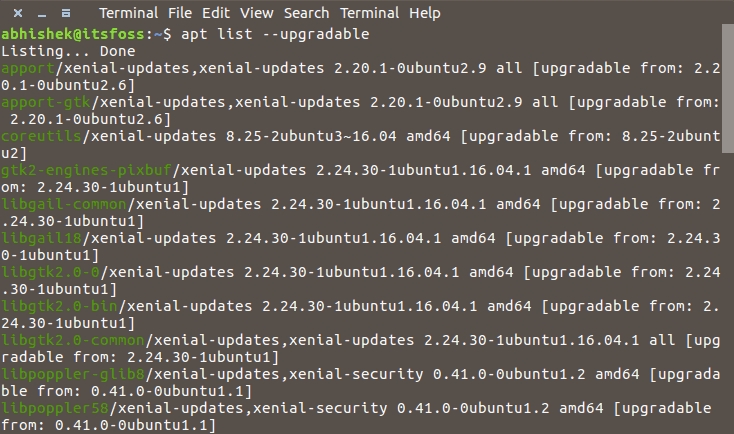This screenshot has height=434, width=734.
Task: Open the Edit menu
Action: coord(216,14)
